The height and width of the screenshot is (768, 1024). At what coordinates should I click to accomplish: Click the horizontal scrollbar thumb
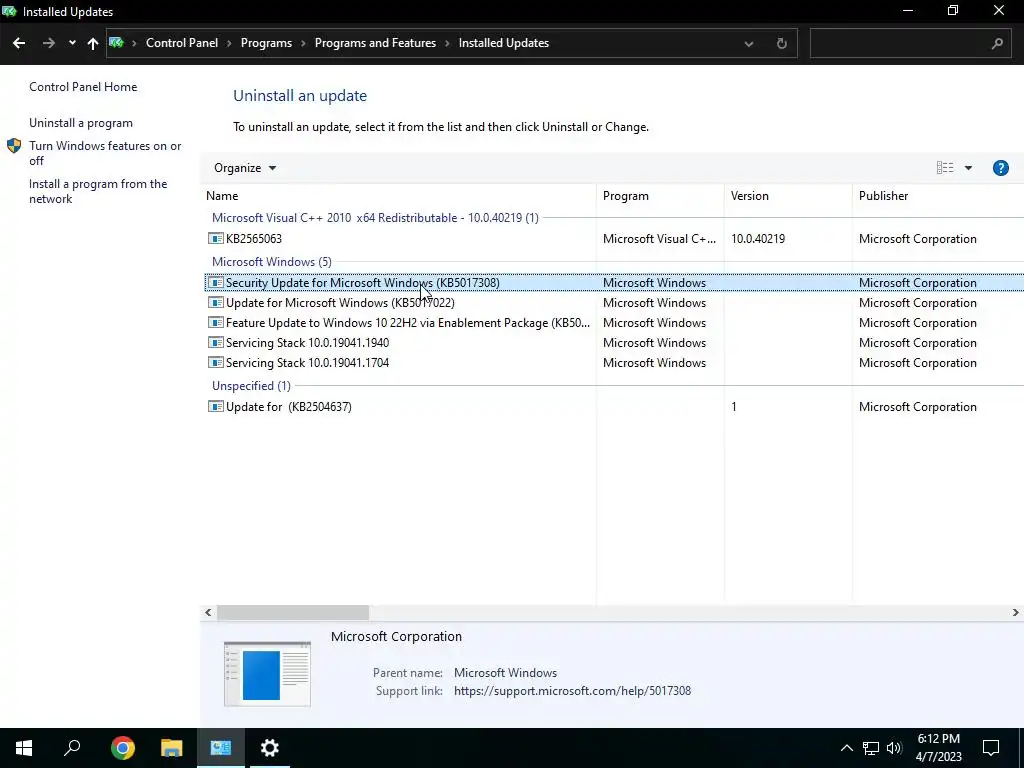click(x=293, y=613)
